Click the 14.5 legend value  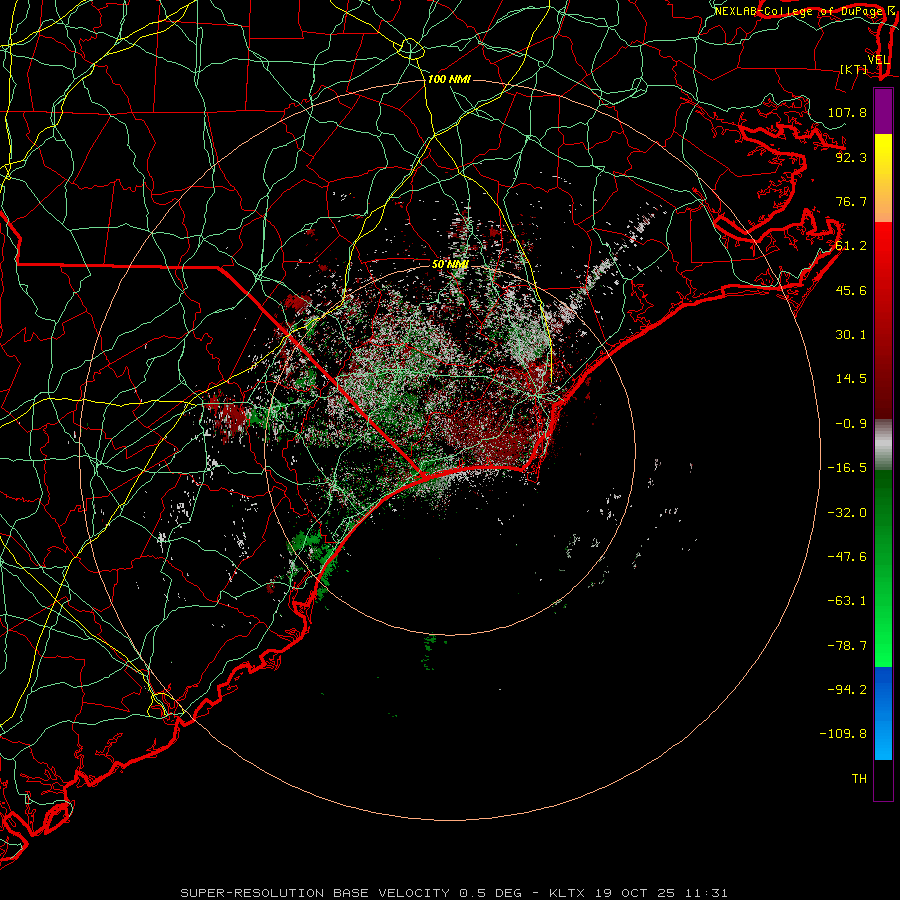tap(851, 379)
